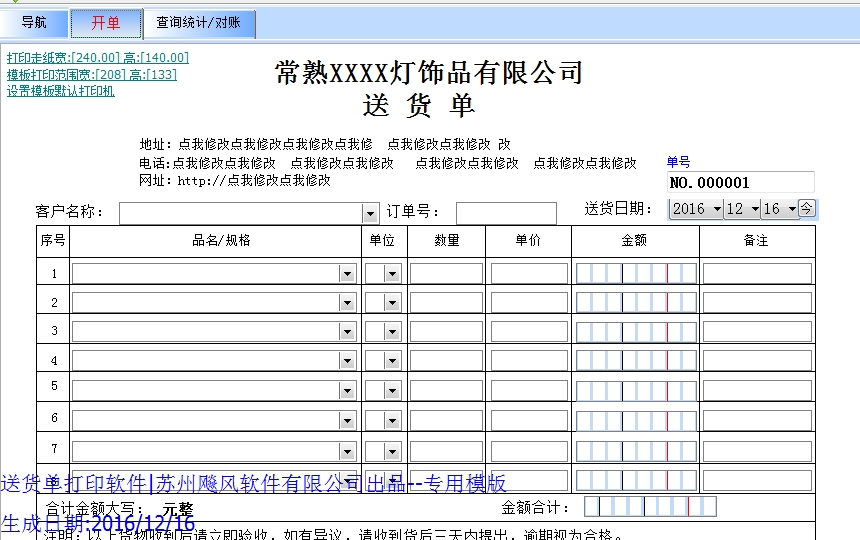Expand the day 16 dropdown
860x540 pixels.
pos(791,209)
